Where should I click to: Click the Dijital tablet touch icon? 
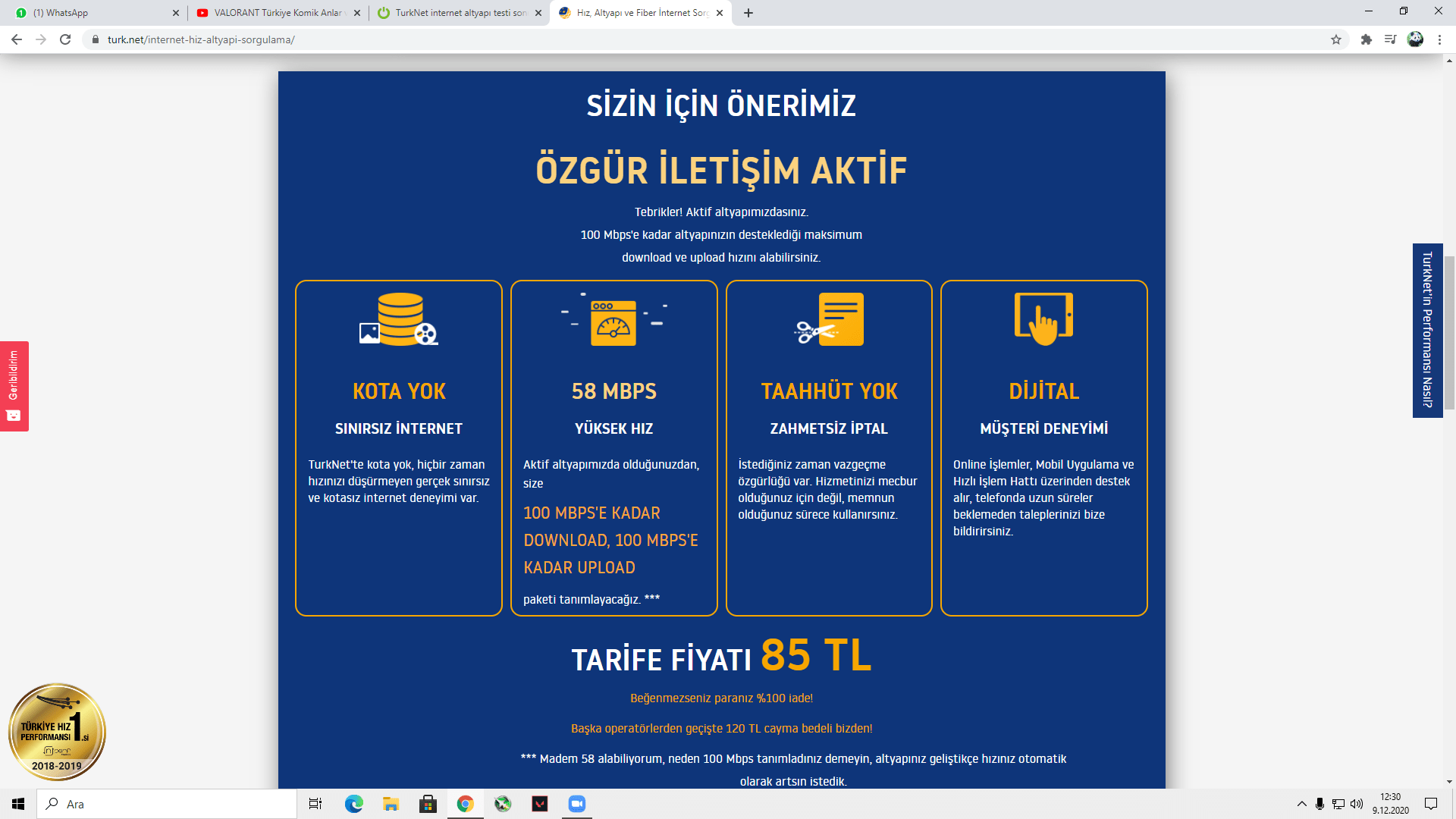(1043, 318)
